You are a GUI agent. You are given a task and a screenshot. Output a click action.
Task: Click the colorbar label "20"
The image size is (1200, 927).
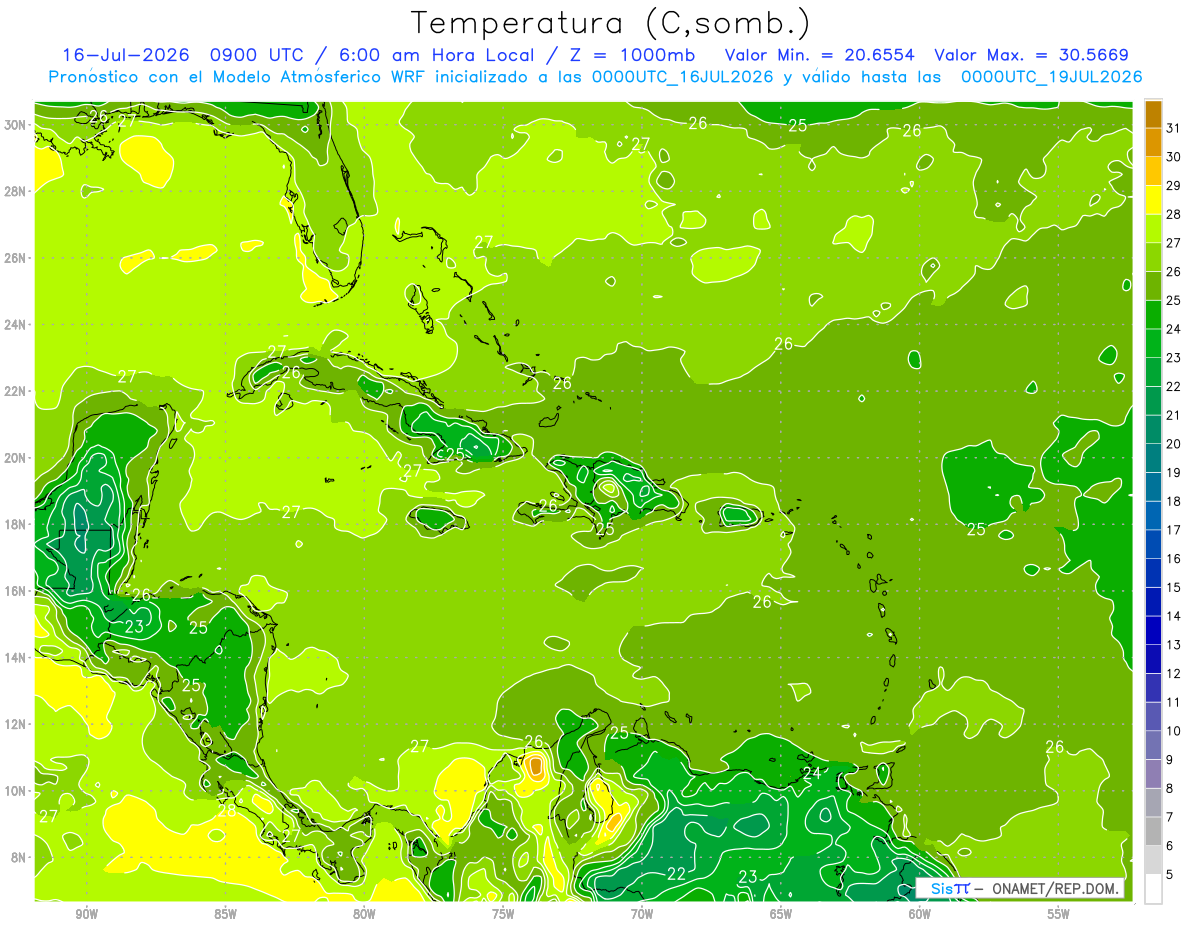[x=1174, y=444]
